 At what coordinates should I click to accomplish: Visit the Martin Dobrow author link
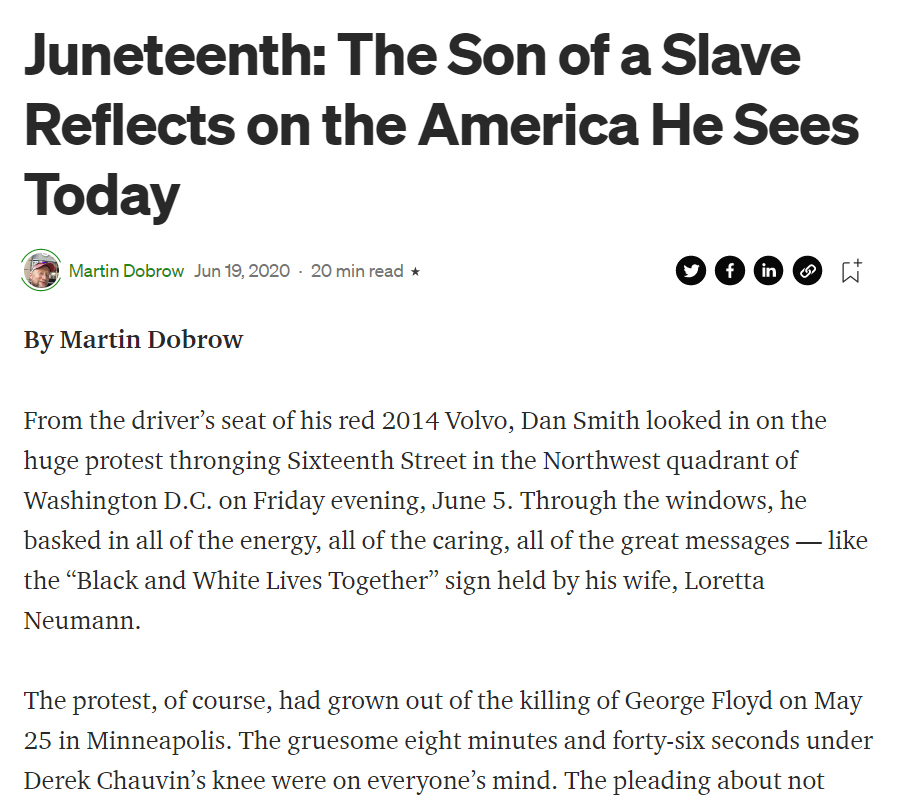tap(126, 271)
